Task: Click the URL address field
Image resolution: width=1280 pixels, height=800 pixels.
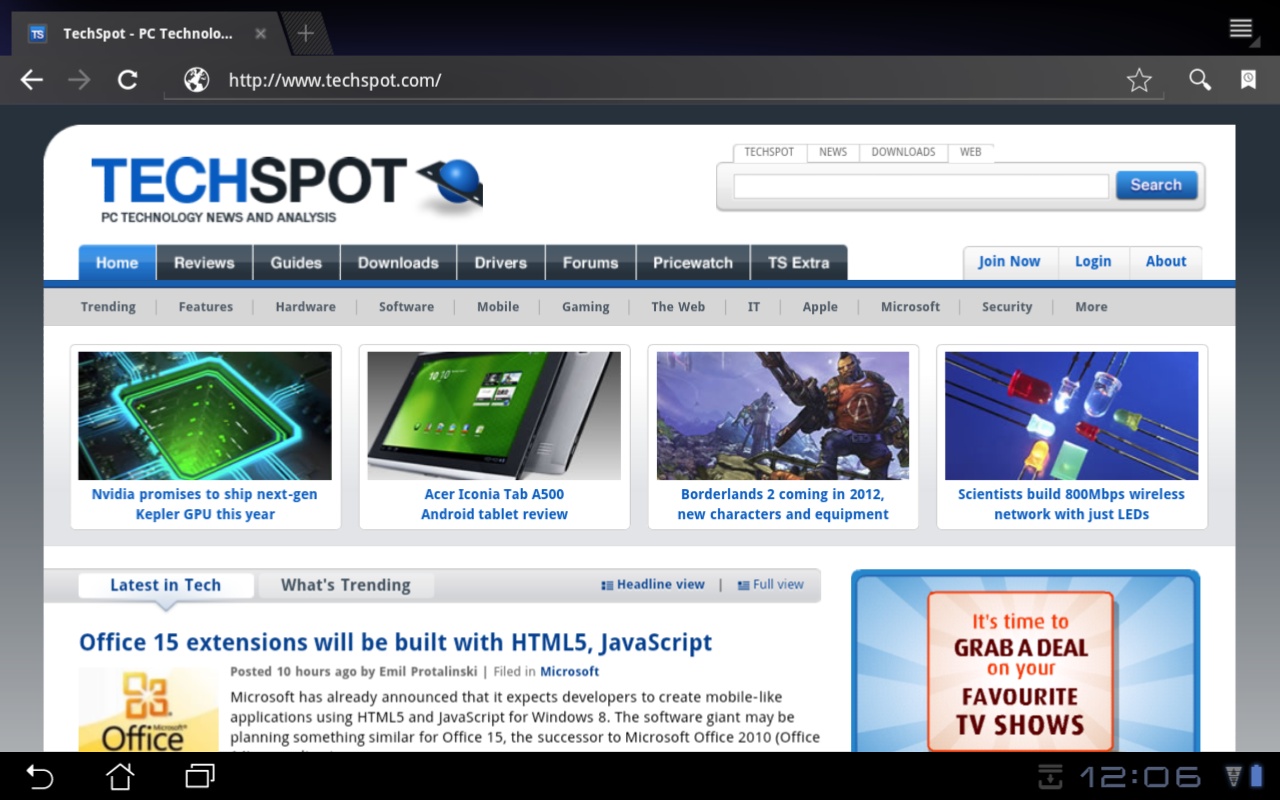Action: (x=663, y=80)
